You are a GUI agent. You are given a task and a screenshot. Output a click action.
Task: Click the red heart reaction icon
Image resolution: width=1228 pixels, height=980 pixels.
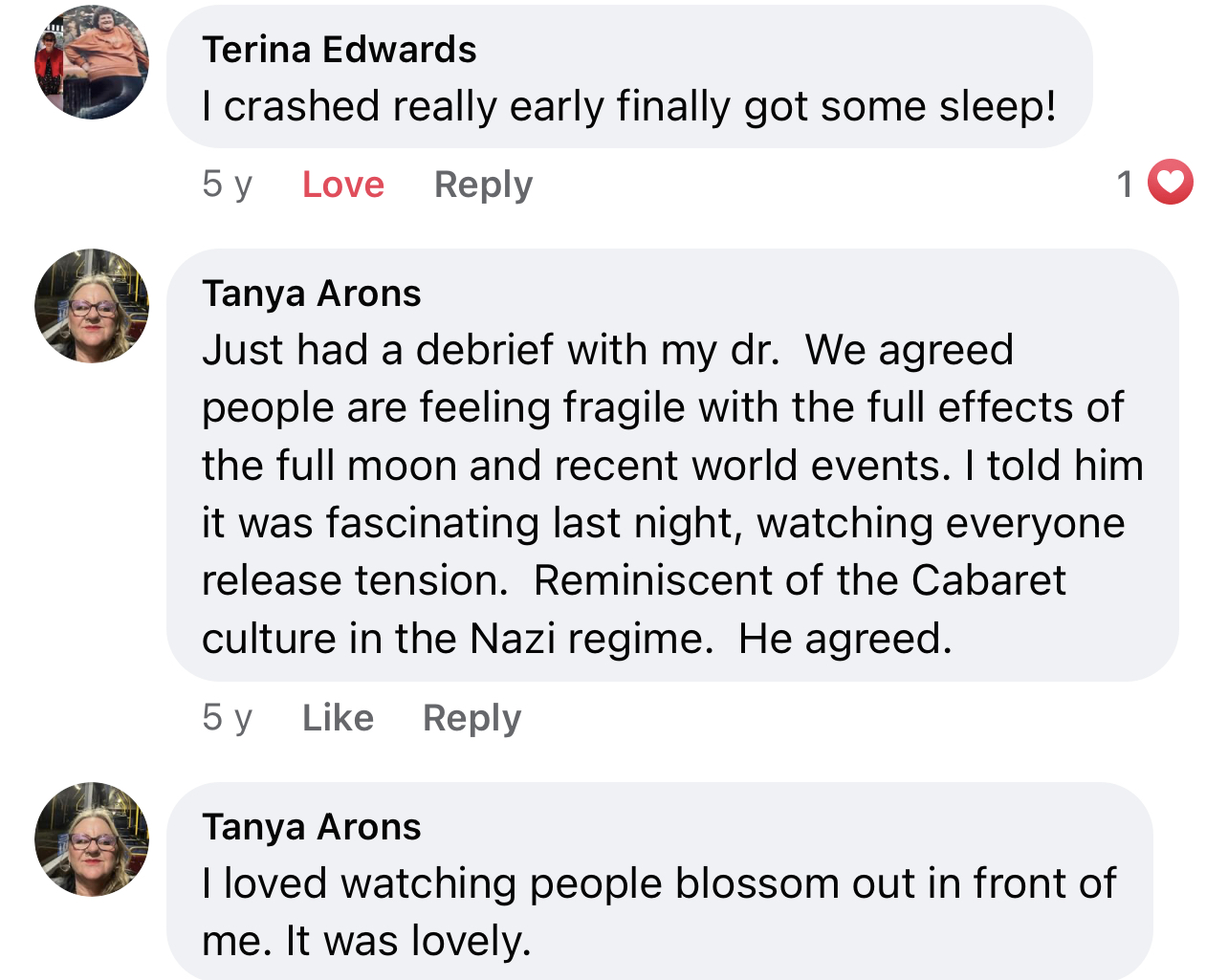pos(1170,183)
